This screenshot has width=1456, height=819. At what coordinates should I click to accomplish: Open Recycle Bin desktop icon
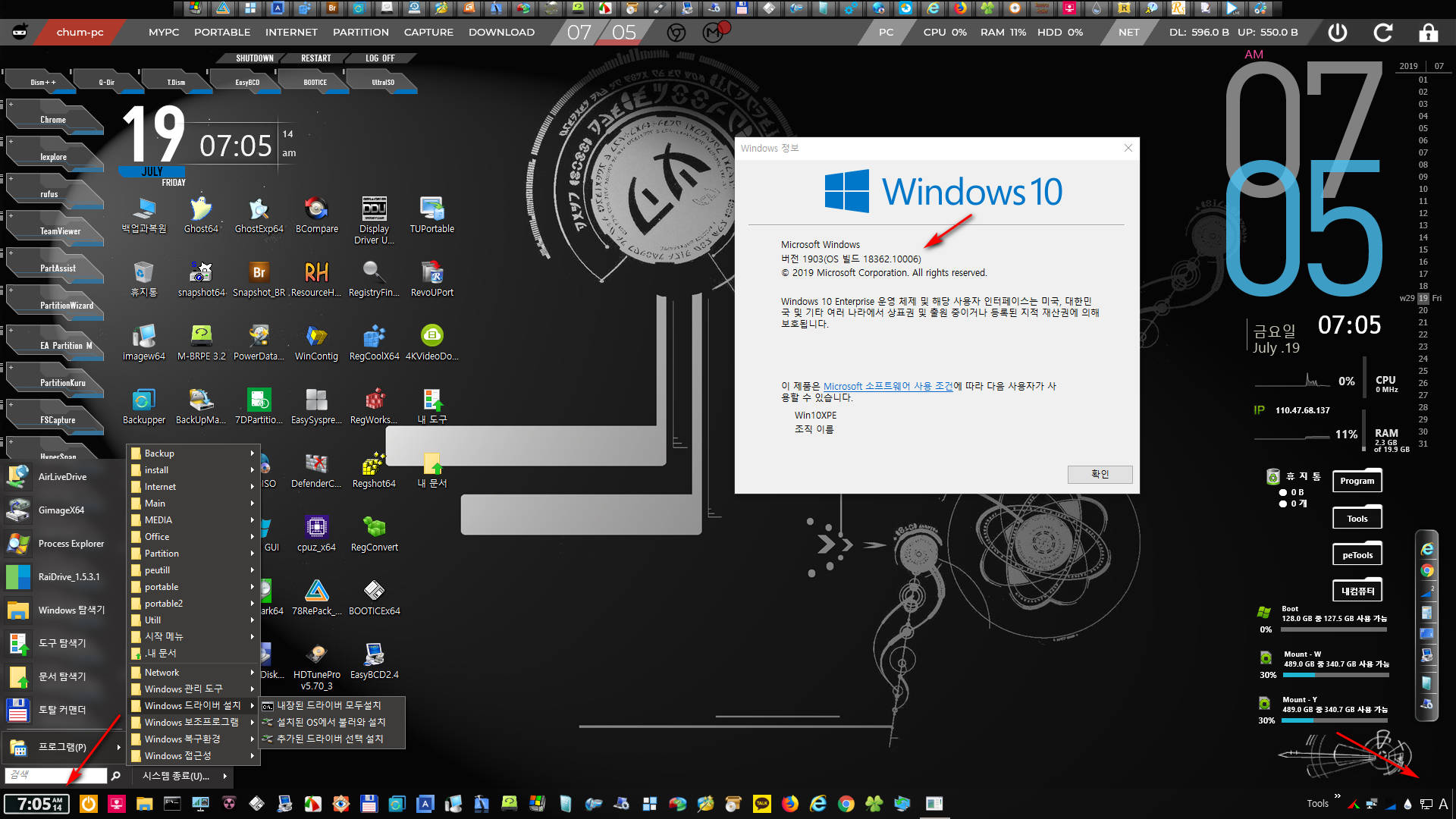143,279
